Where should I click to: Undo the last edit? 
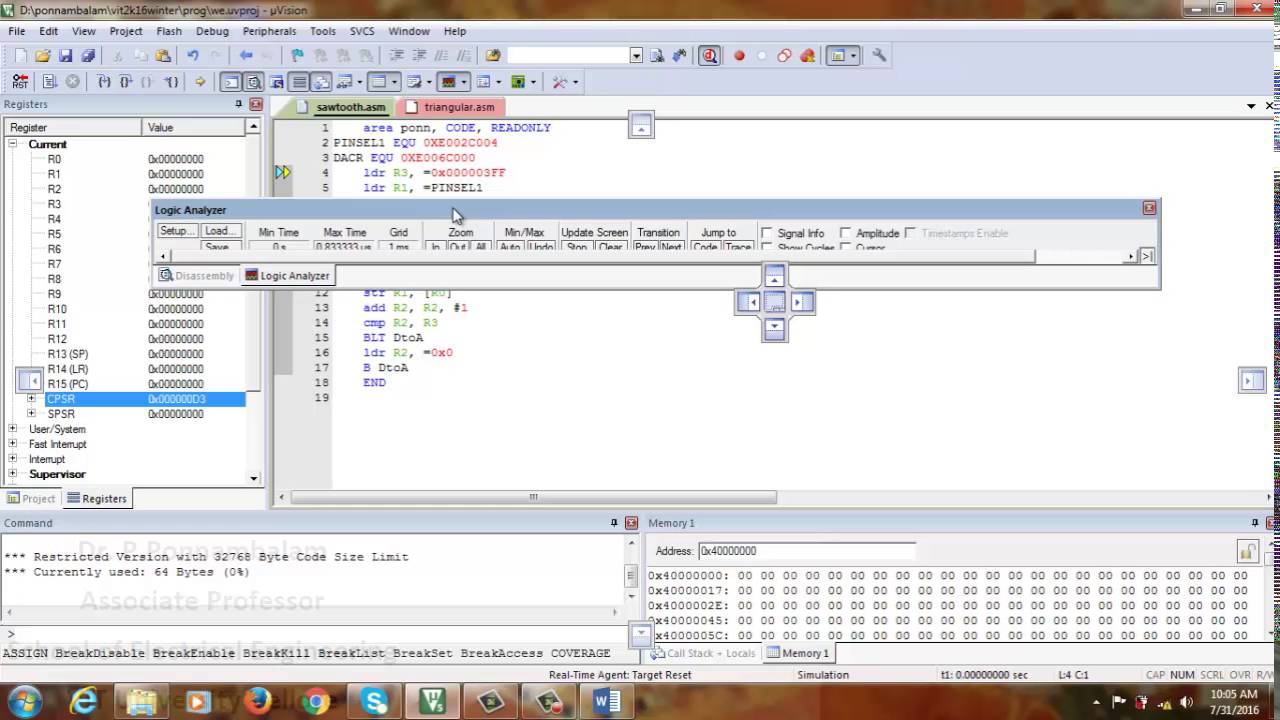point(193,56)
